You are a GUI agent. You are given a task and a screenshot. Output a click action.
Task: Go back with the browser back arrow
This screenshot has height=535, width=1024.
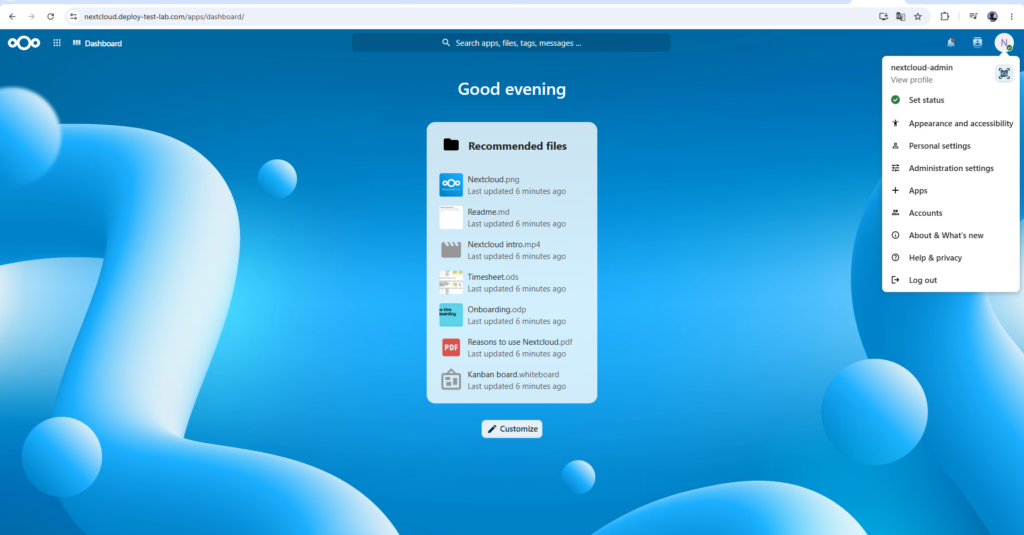point(12,16)
